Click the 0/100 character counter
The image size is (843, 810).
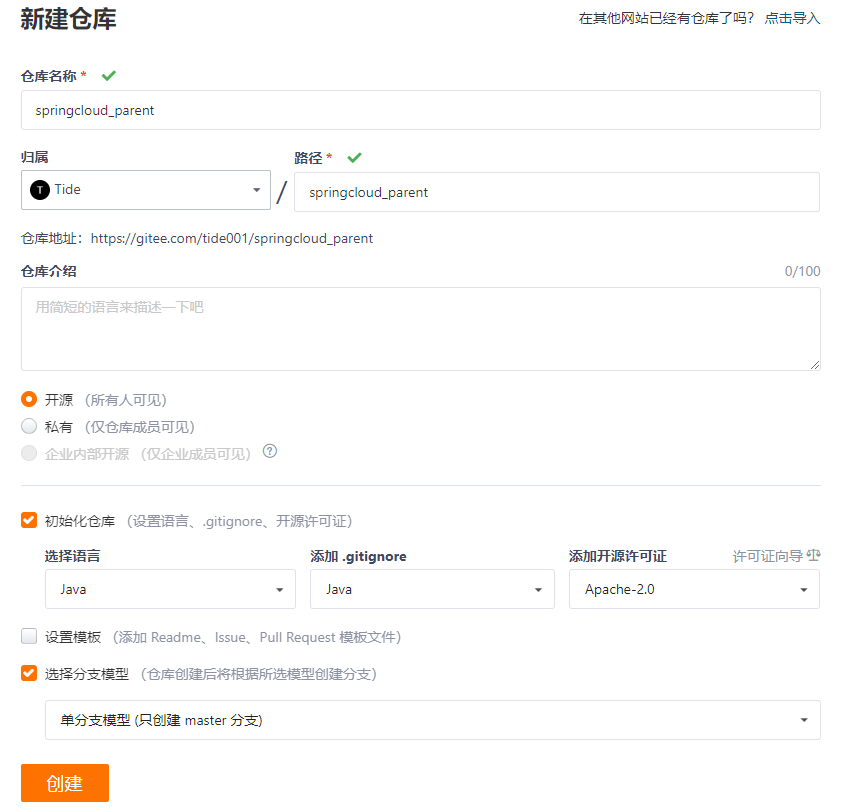coord(803,271)
